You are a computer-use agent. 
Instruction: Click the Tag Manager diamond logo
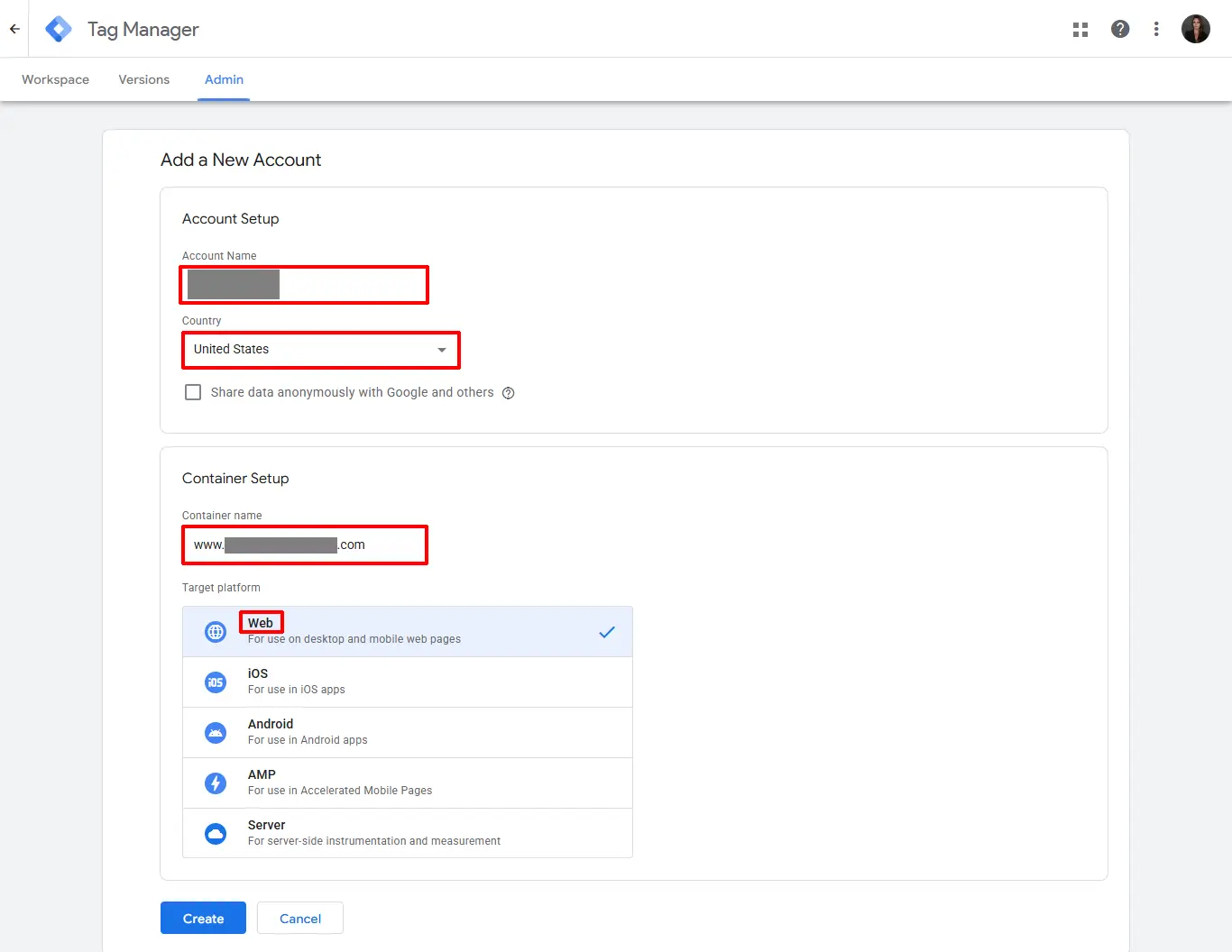pos(59,29)
